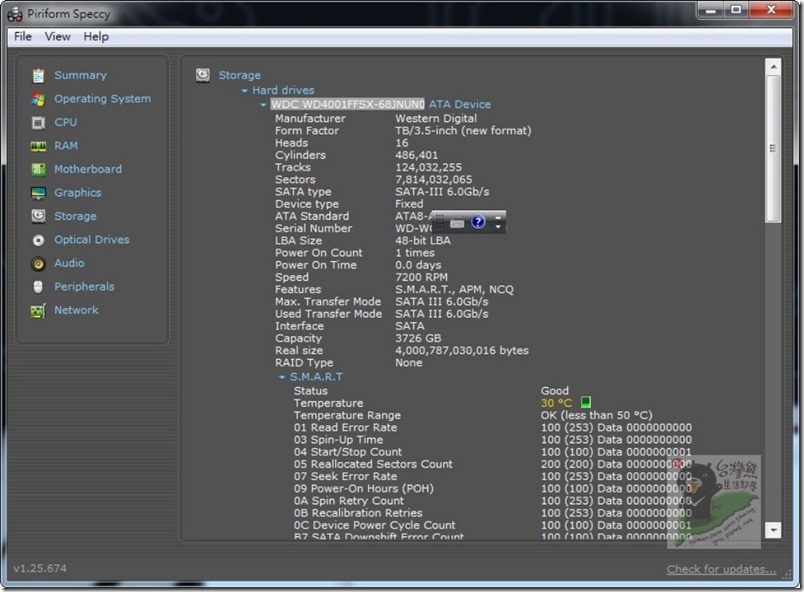This screenshot has height=592, width=804.
Task: View the Graphics section
Action: tap(78, 193)
